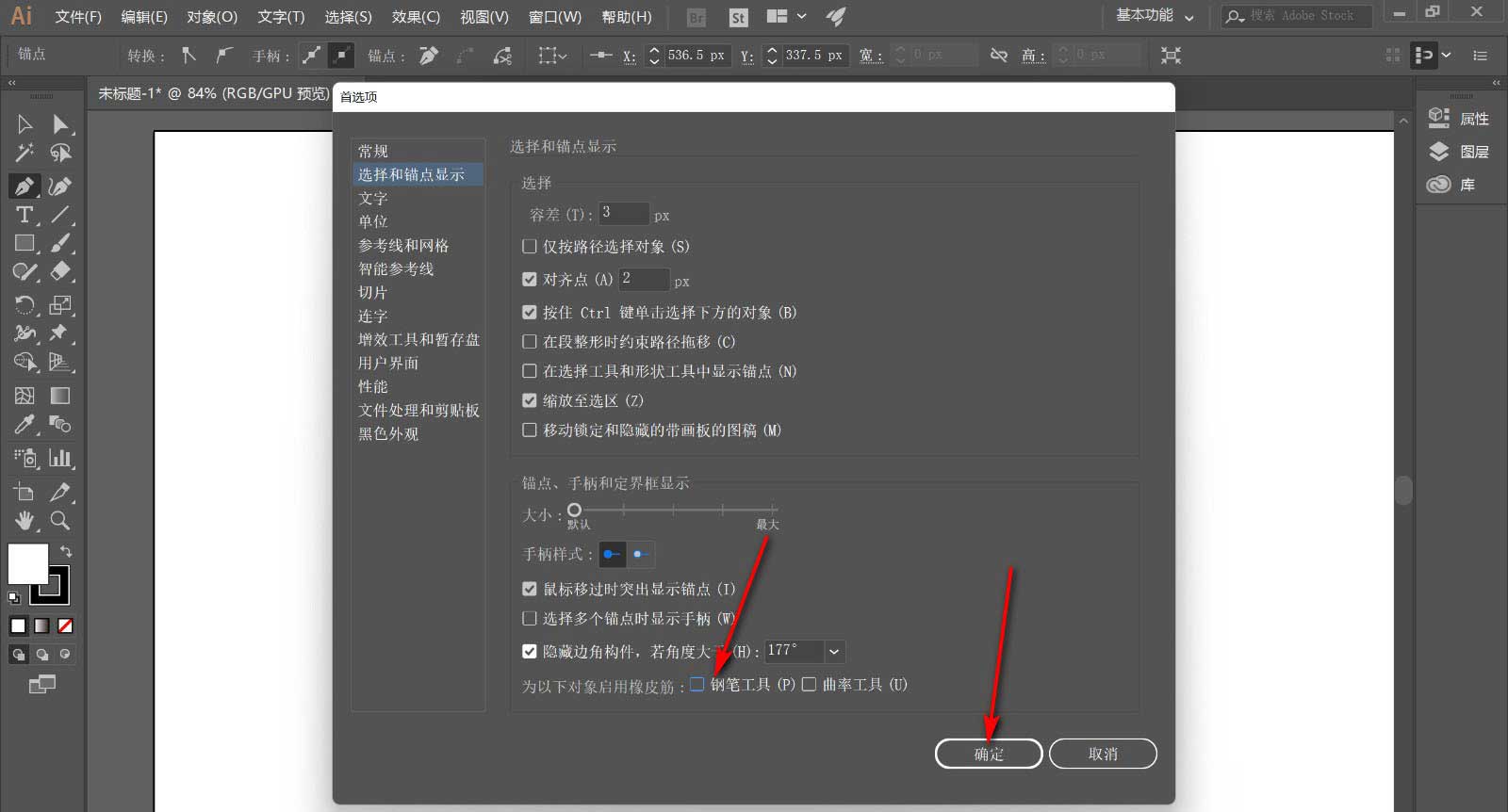Pick the Magic Wand tool

pyautogui.click(x=25, y=153)
